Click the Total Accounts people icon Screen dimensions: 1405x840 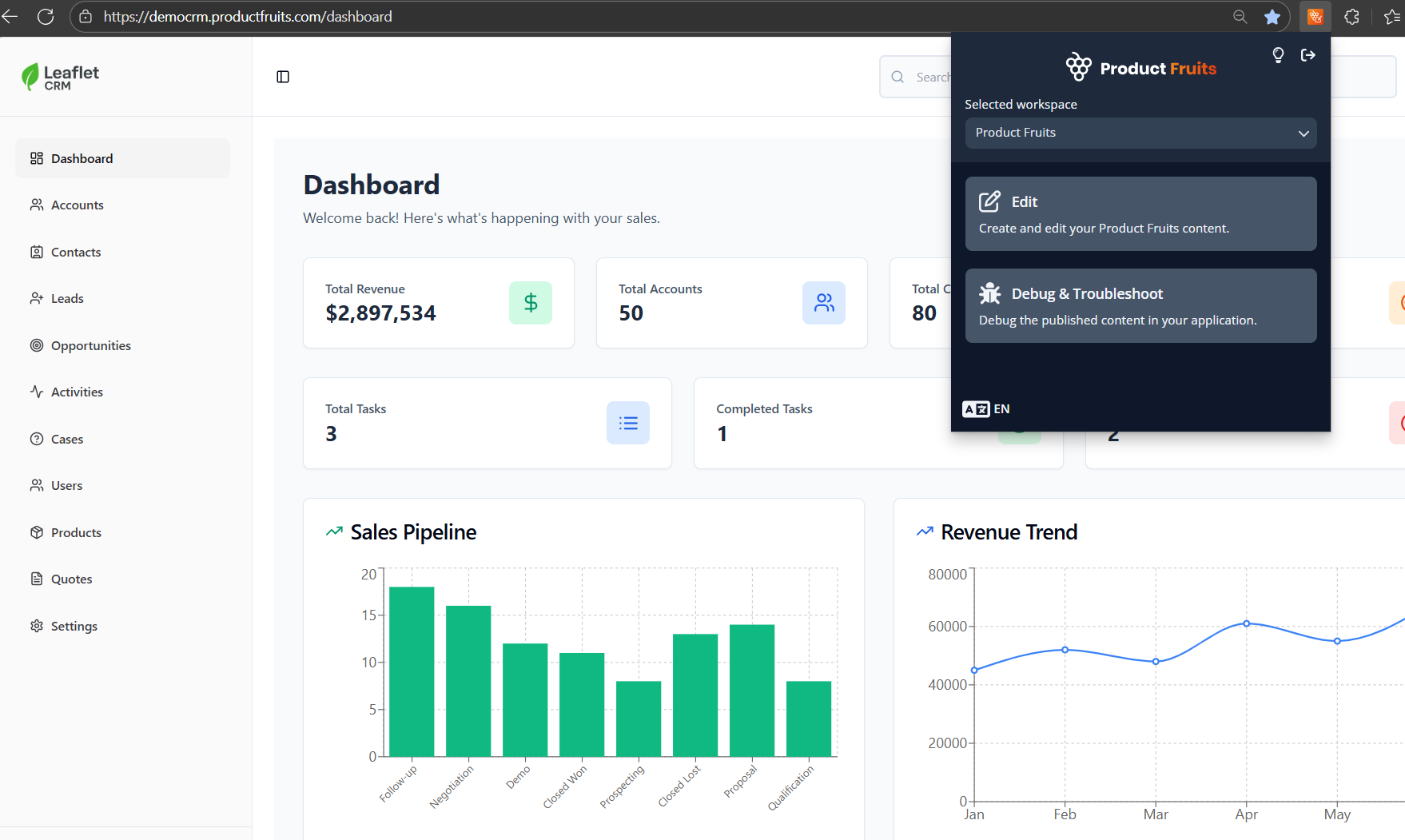click(x=823, y=303)
